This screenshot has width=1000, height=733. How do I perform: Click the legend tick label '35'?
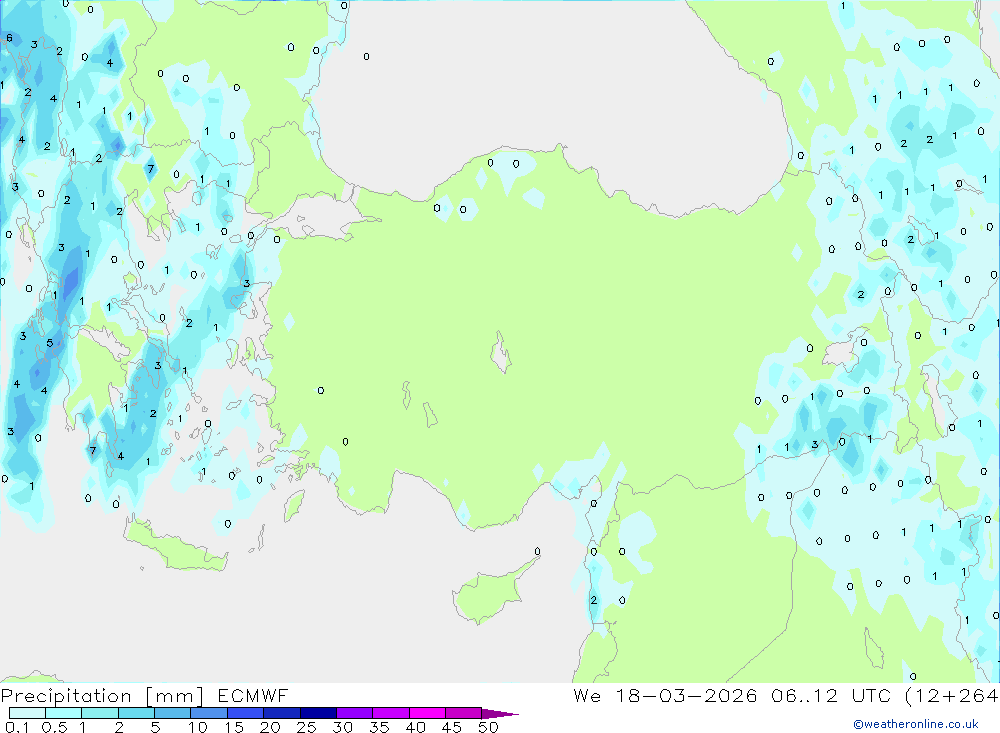point(379,727)
